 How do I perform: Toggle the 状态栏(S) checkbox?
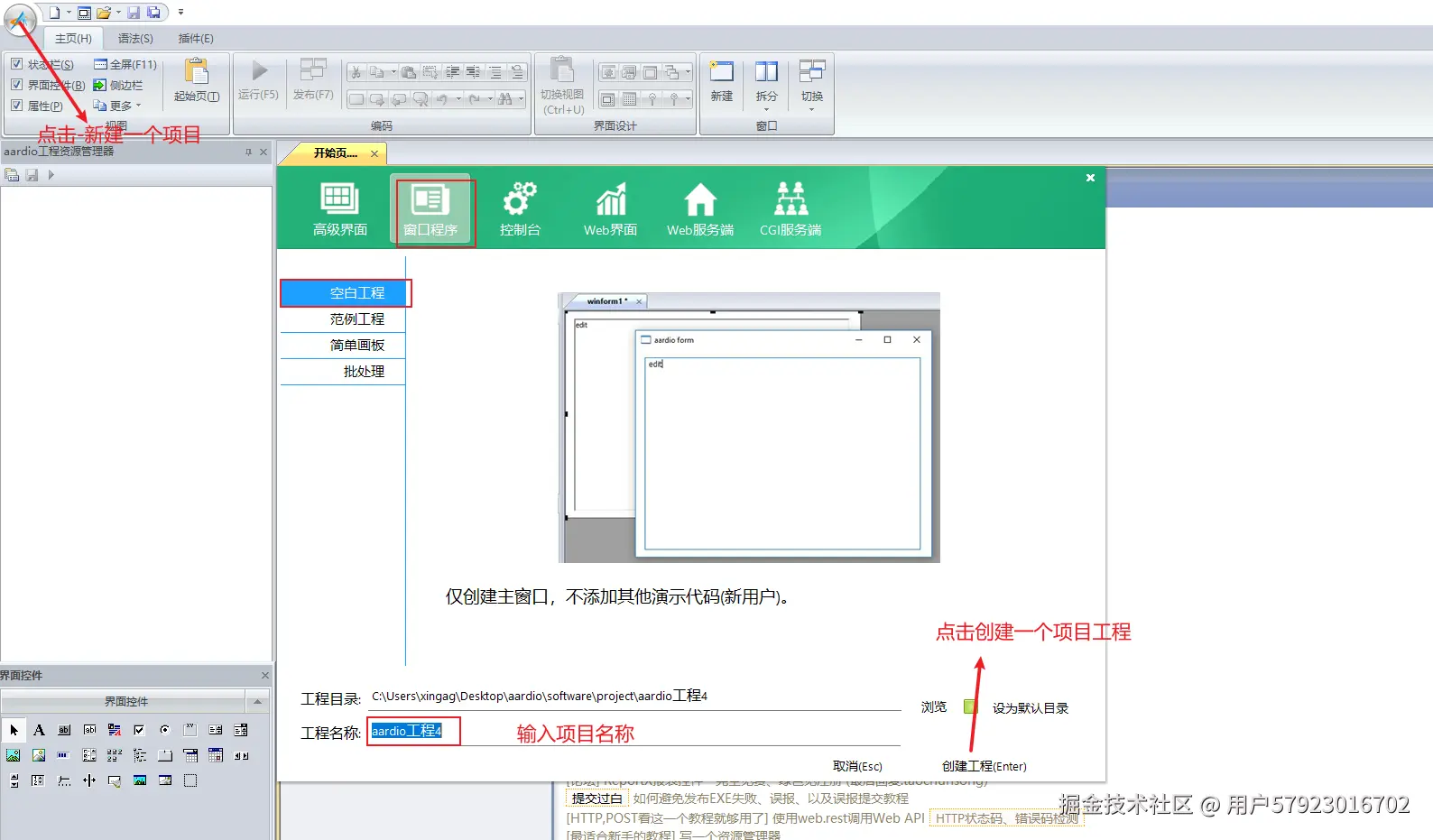click(16, 64)
